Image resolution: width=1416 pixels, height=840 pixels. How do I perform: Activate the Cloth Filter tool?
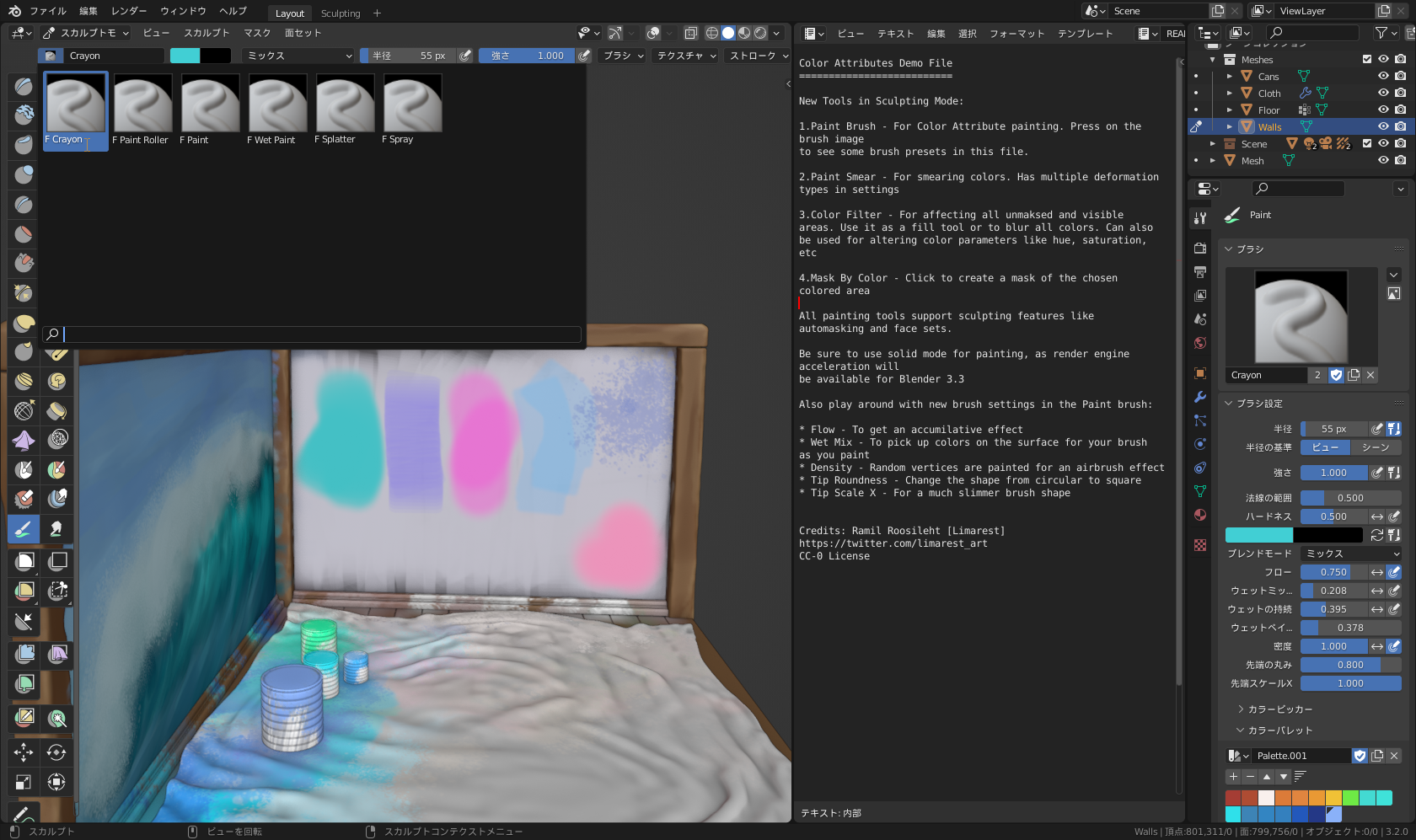[57, 654]
